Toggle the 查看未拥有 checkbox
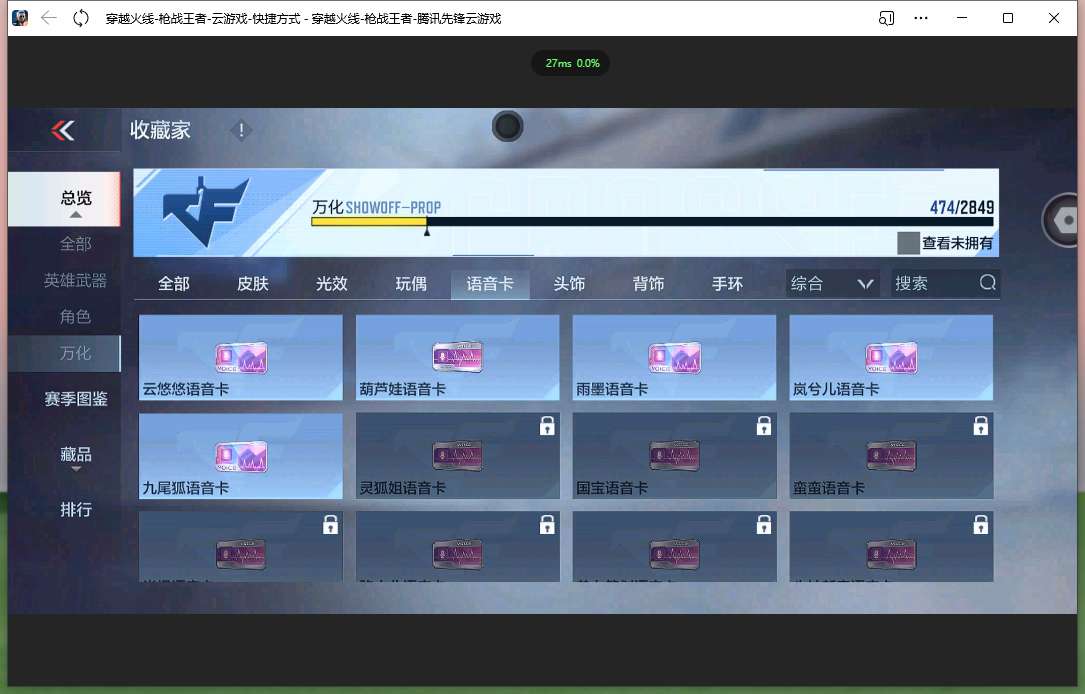This screenshot has width=1085, height=694. tap(908, 243)
